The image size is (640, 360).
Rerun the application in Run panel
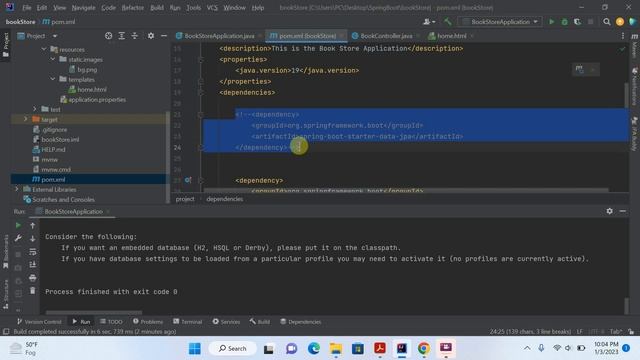click(18, 225)
